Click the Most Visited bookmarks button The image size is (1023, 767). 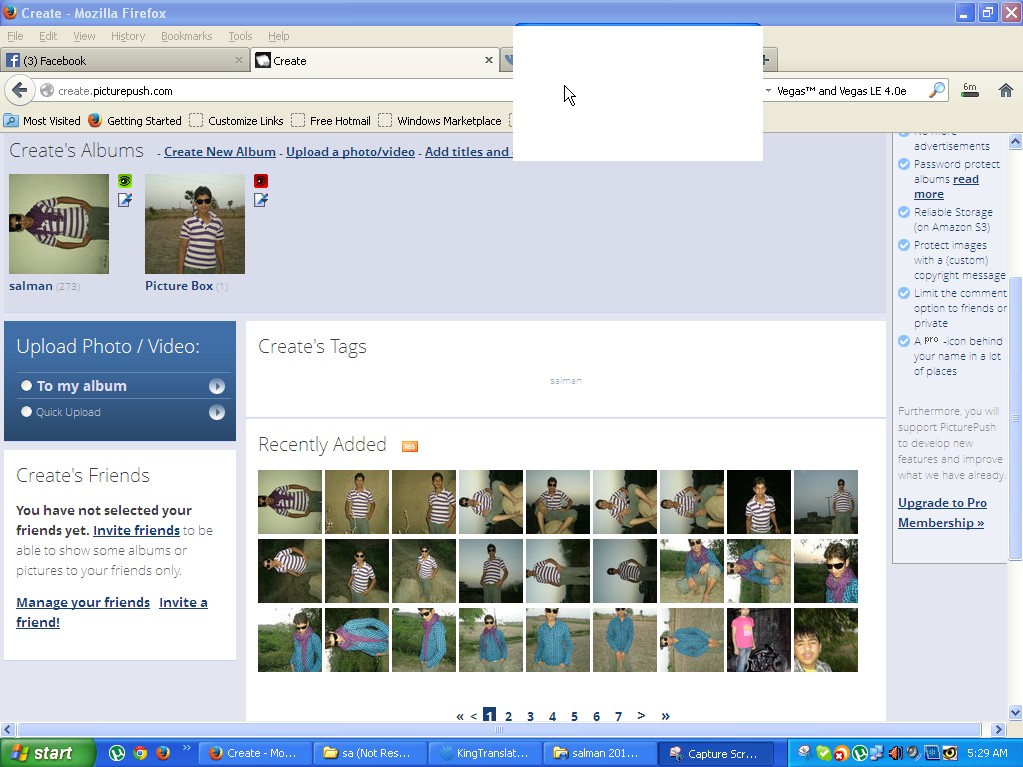[42, 121]
